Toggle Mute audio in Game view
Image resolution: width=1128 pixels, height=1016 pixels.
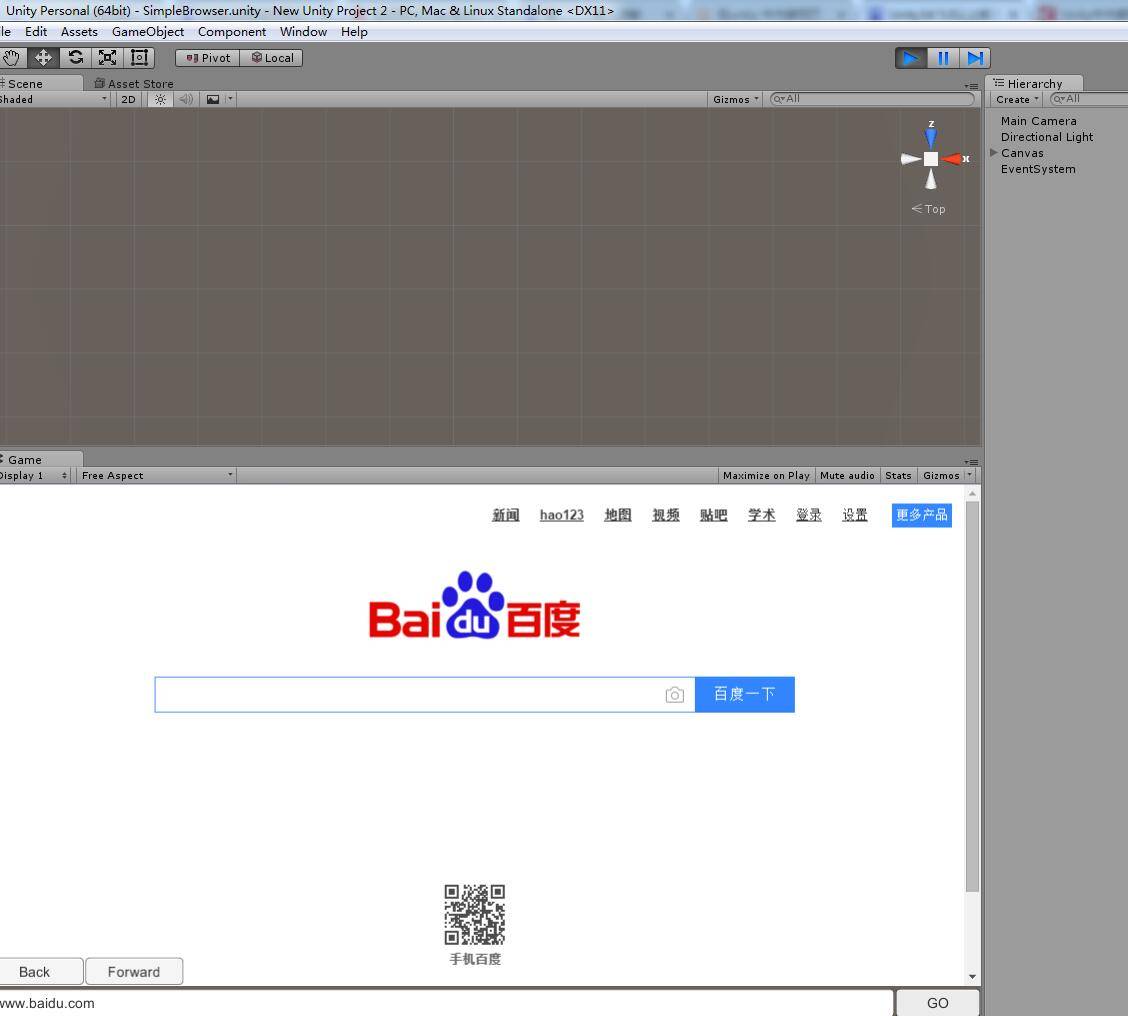[847, 476]
